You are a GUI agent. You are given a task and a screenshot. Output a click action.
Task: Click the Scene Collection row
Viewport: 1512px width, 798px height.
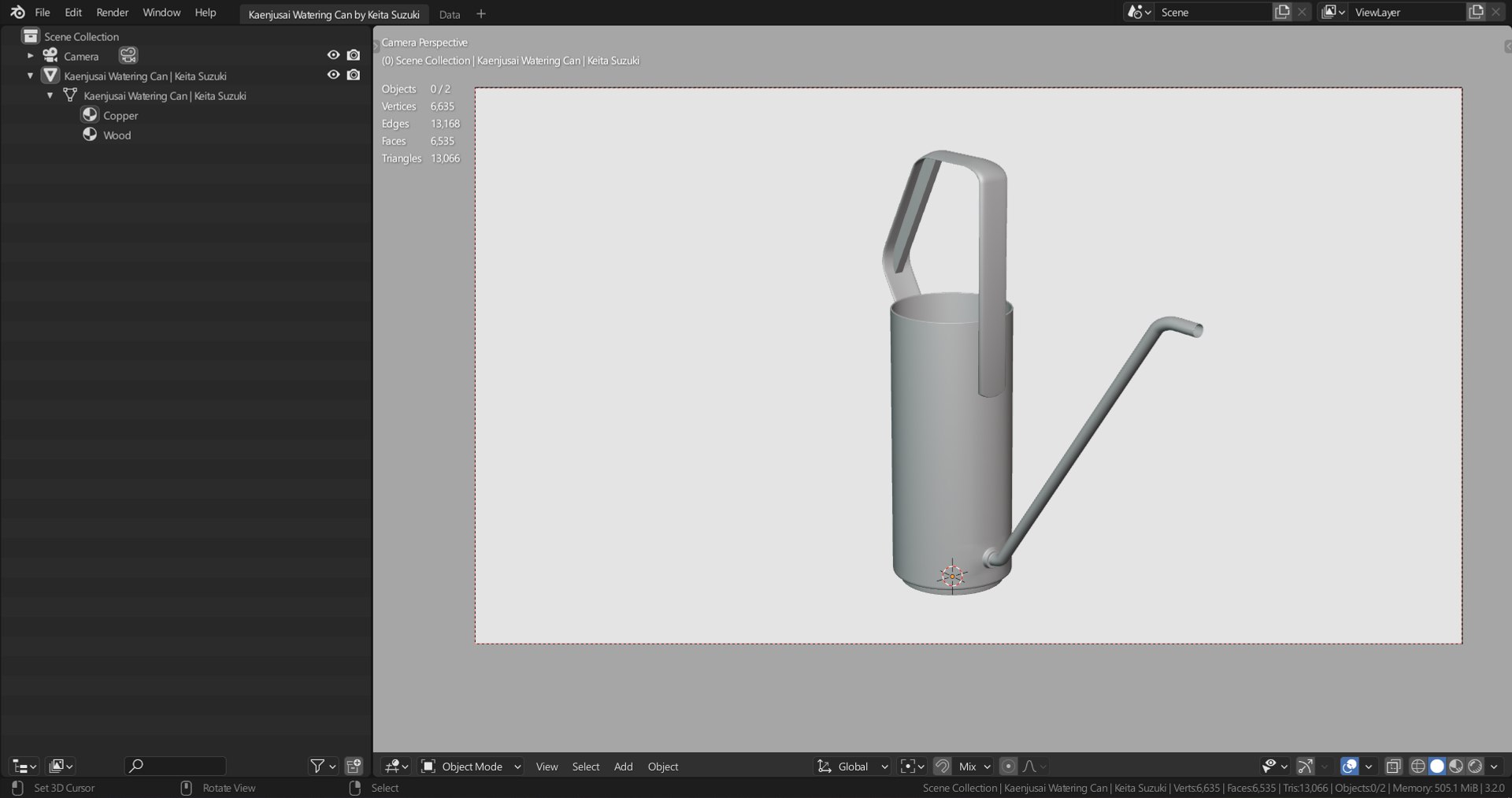point(186,36)
